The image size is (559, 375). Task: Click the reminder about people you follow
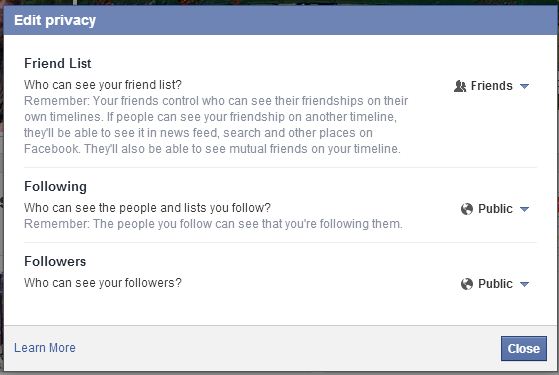tap(213, 224)
